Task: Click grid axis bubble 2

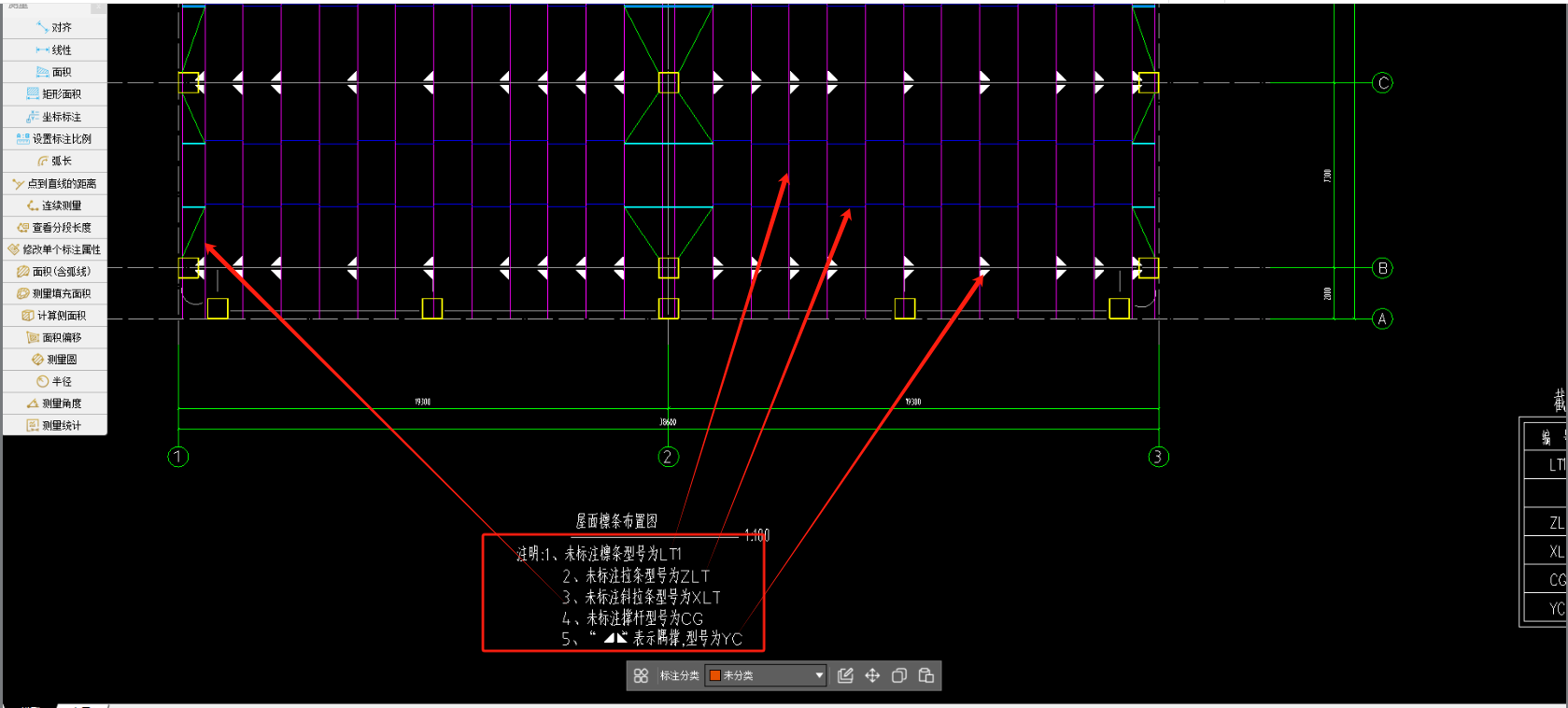Action: click(x=668, y=457)
